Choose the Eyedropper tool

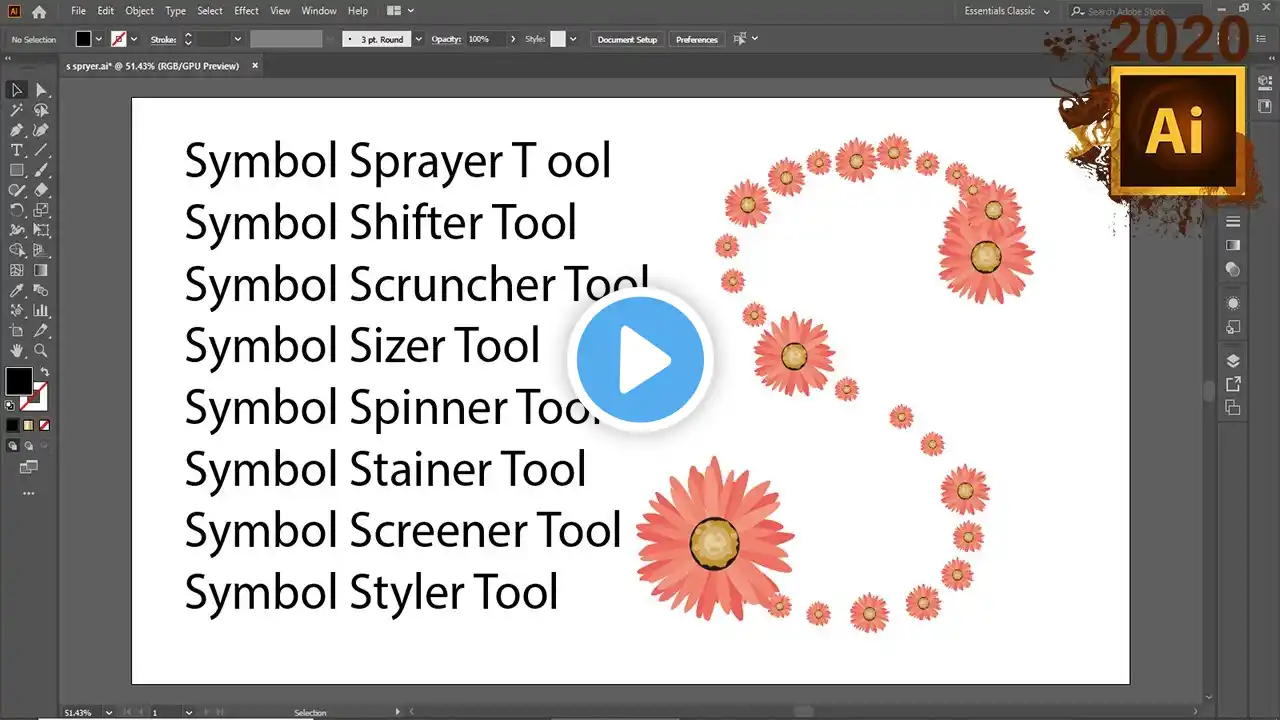tap(17, 291)
